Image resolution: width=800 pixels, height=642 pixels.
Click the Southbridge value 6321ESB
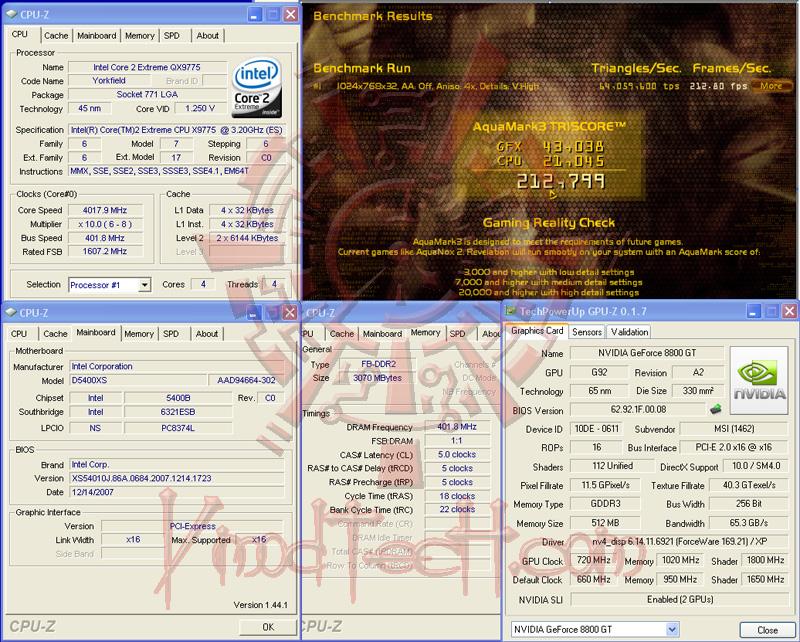178,412
